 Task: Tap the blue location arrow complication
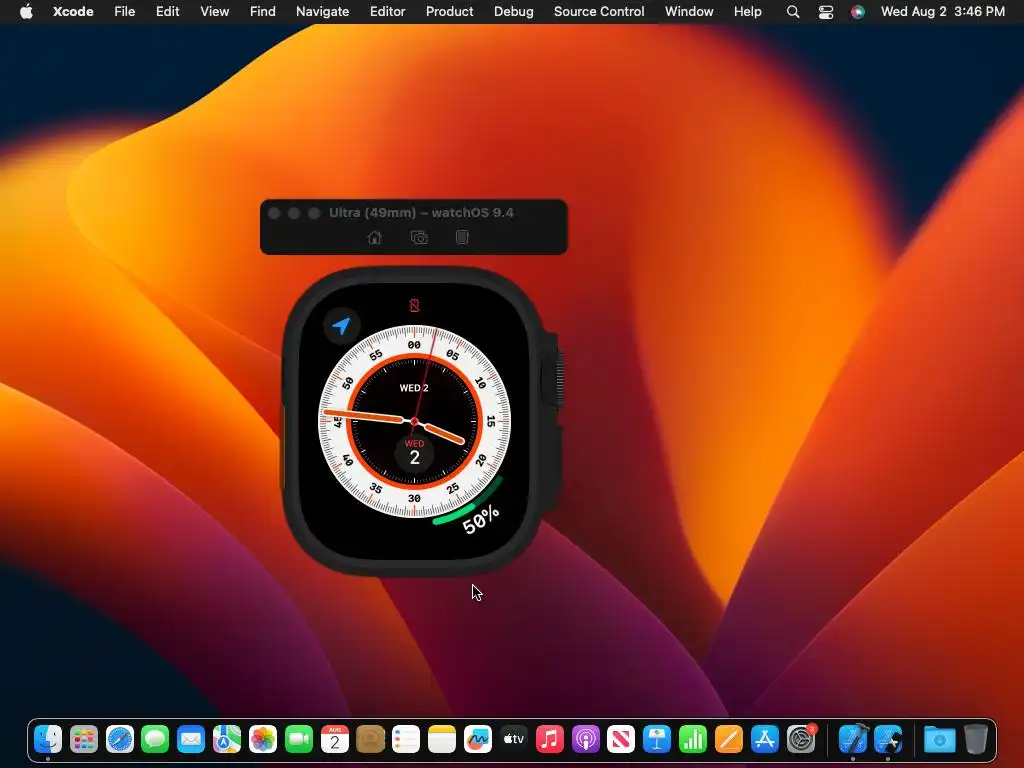click(x=342, y=325)
